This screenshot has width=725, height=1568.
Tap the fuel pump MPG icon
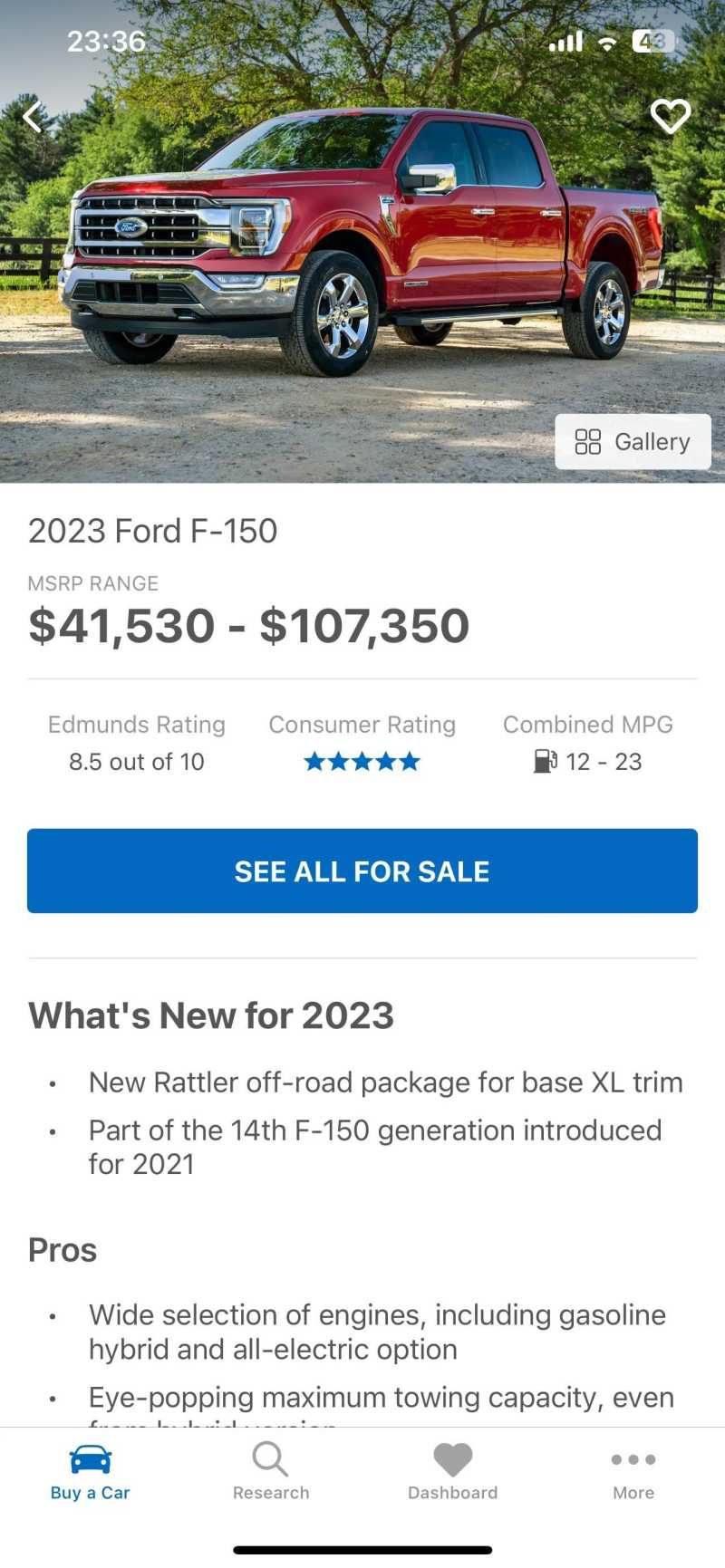[545, 761]
